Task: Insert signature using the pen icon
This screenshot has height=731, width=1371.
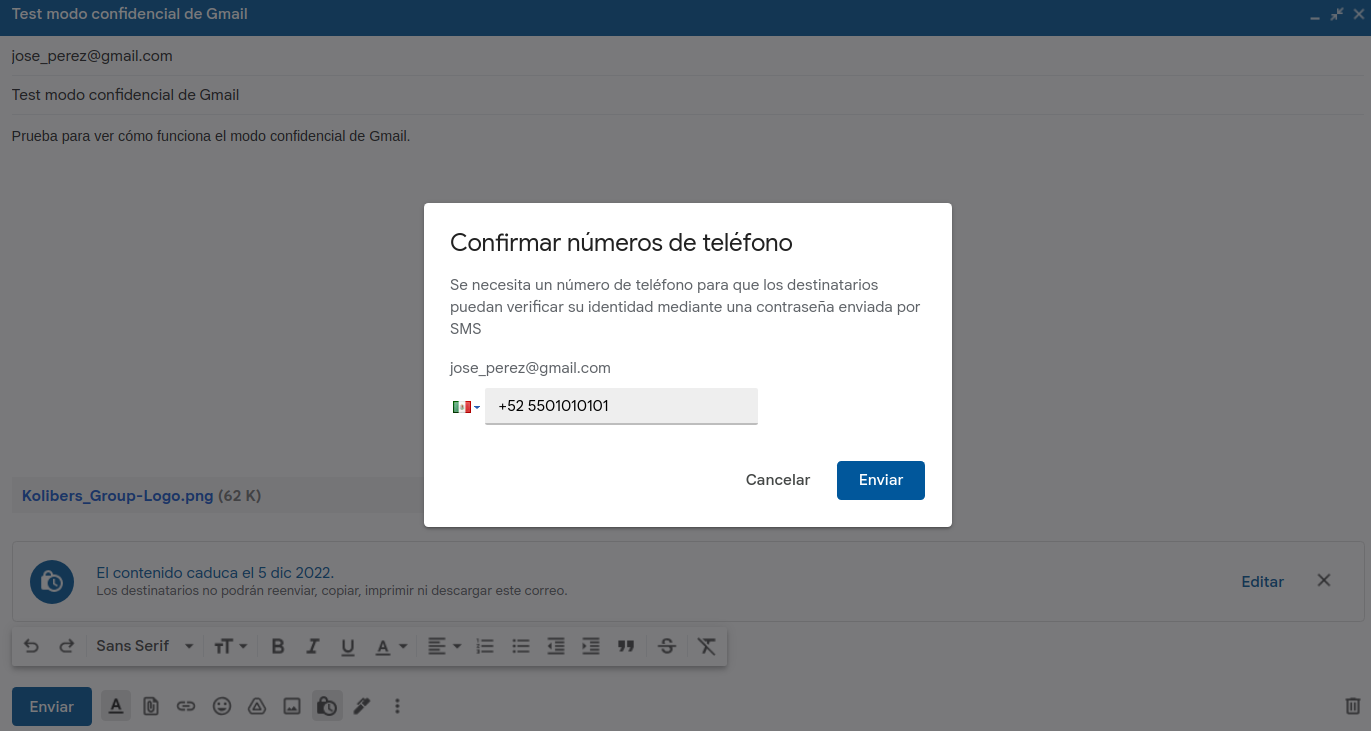Action: click(x=362, y=706)
